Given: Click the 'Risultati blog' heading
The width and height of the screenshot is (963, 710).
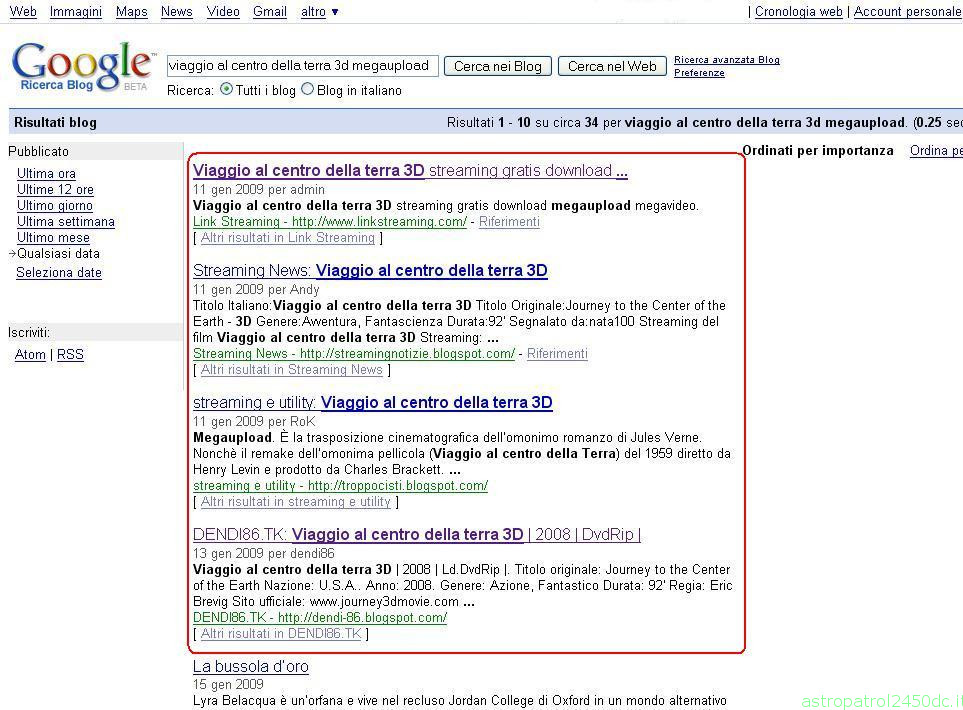Looking at the screenshot, I should (x=55, y=122).
